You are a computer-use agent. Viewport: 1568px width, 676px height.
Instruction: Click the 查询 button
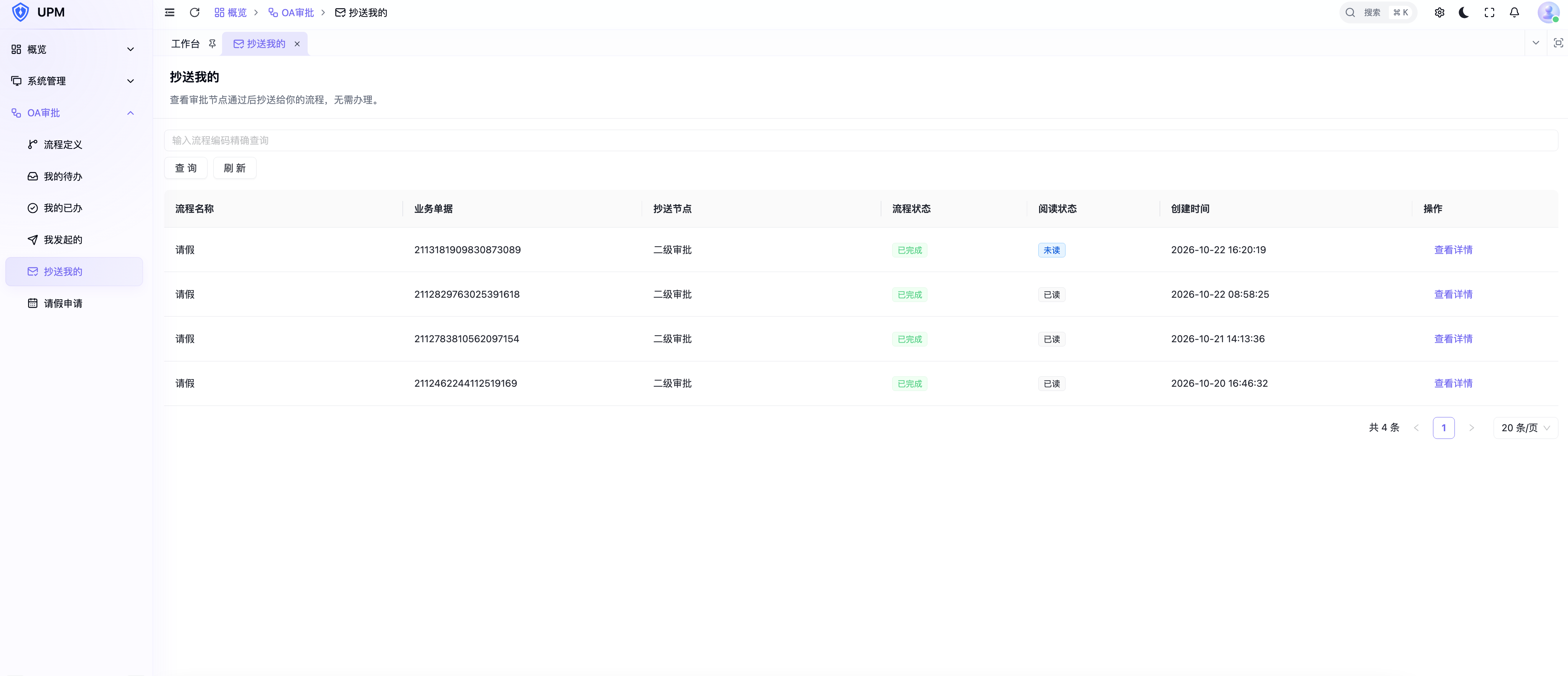186,168
